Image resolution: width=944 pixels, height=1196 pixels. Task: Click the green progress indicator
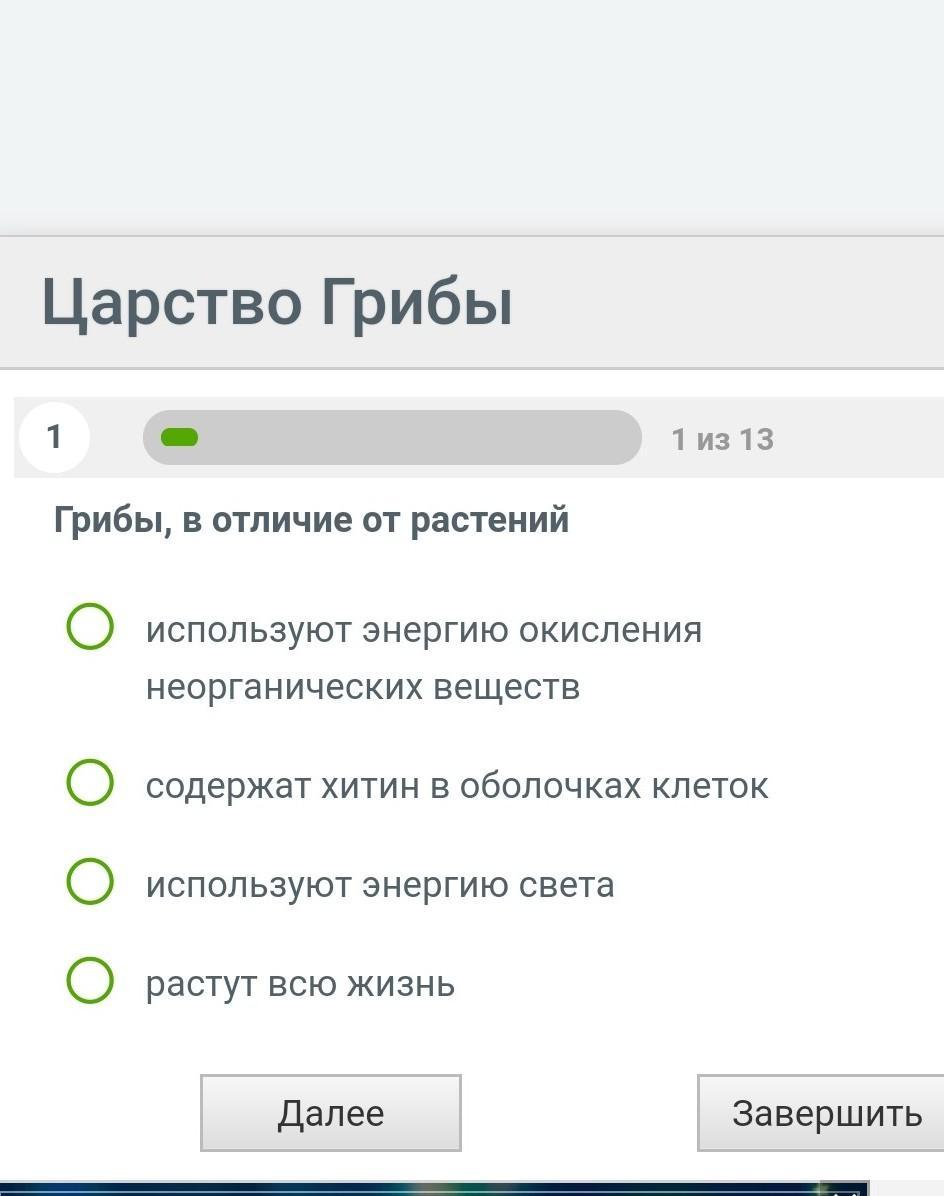tap(179, 437)
